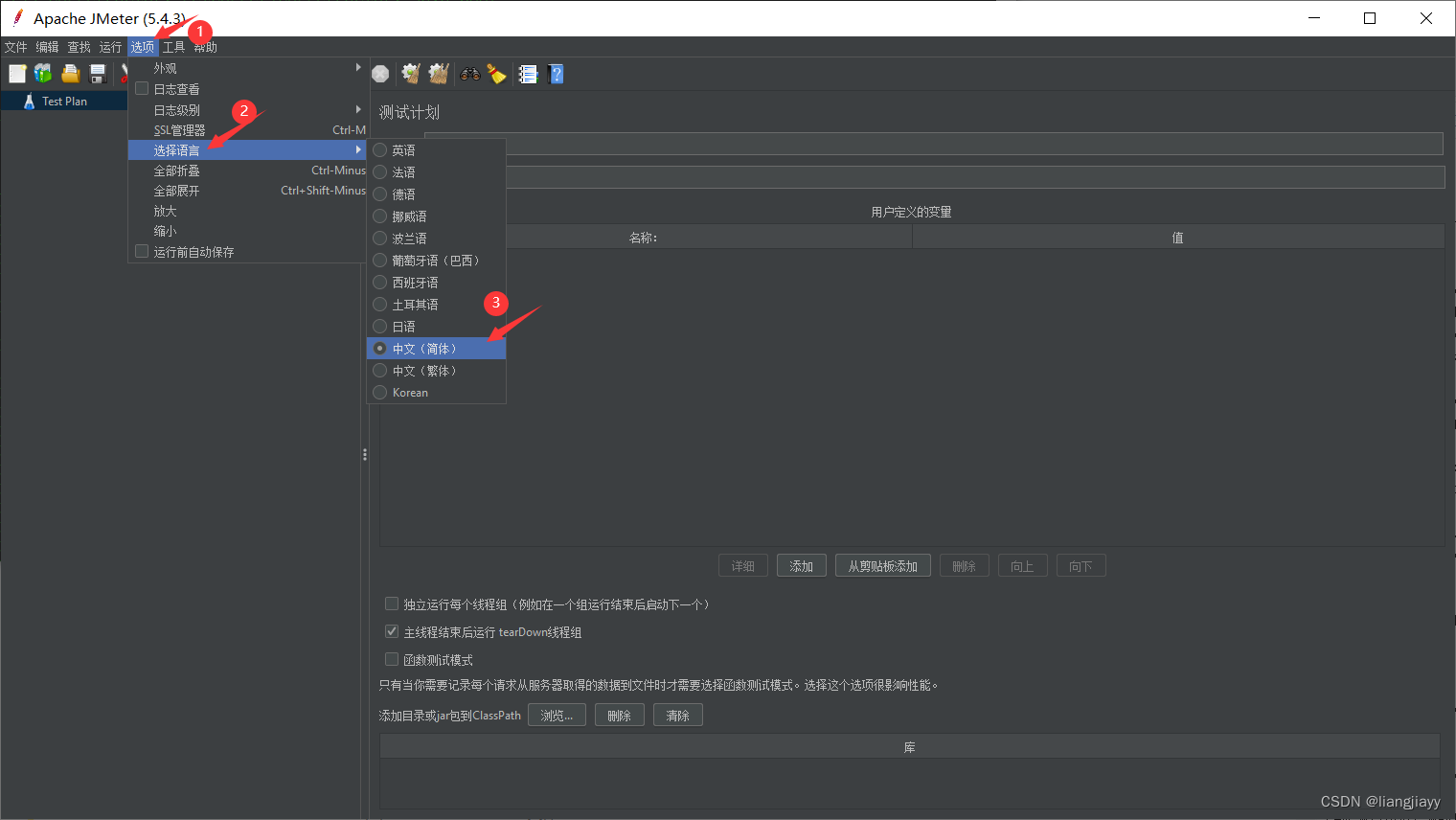Select the Test Plan tree node
Image resolution: width=1456 pixels, height=820 pixels.
coord(64,101)
